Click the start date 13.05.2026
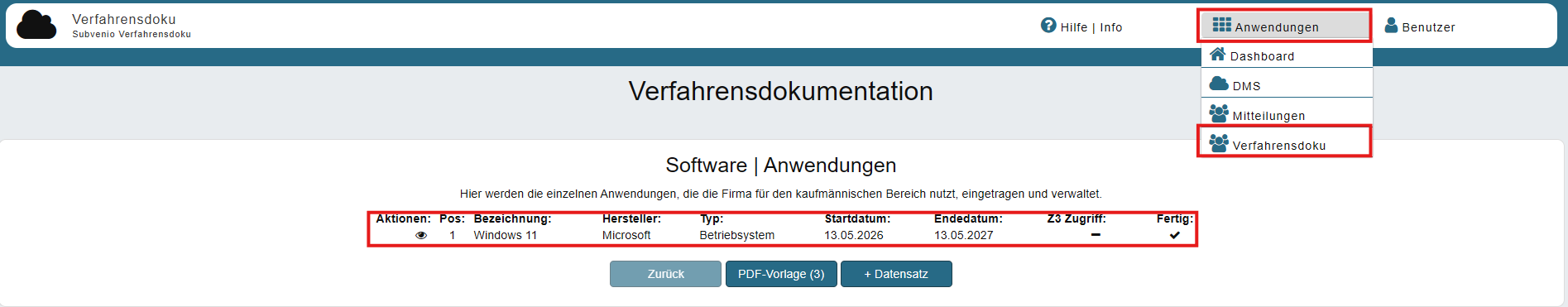 [x=854, y=235]
